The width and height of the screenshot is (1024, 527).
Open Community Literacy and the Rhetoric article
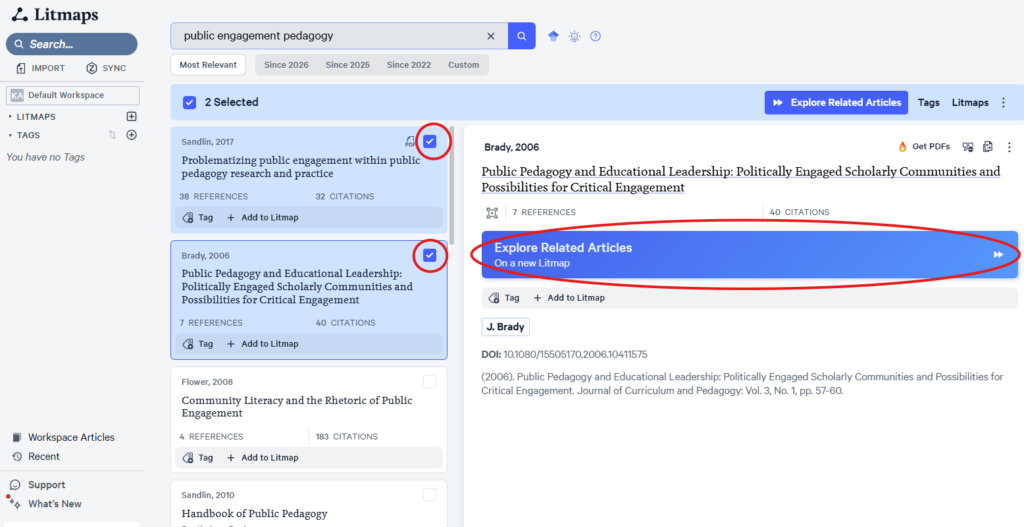click(x=297, y=407)
